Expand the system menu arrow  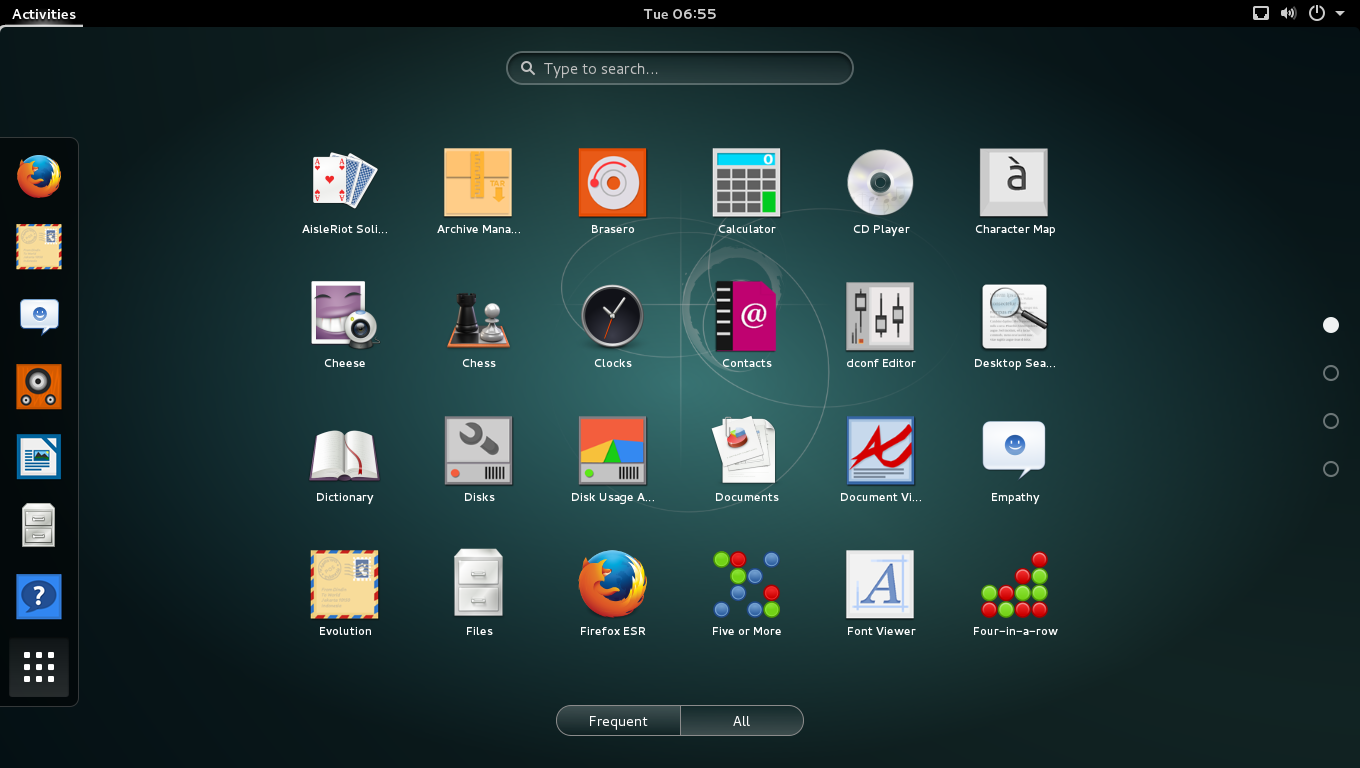tap(1340, 14)
